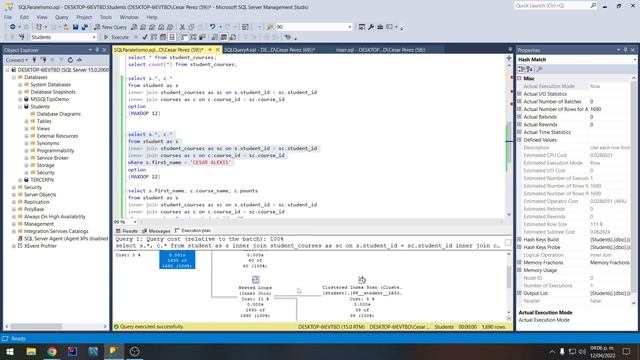Select the Clustered Index Scan operator icon
The width and height of the screenshot is (640, 360).
pos(362,280)
